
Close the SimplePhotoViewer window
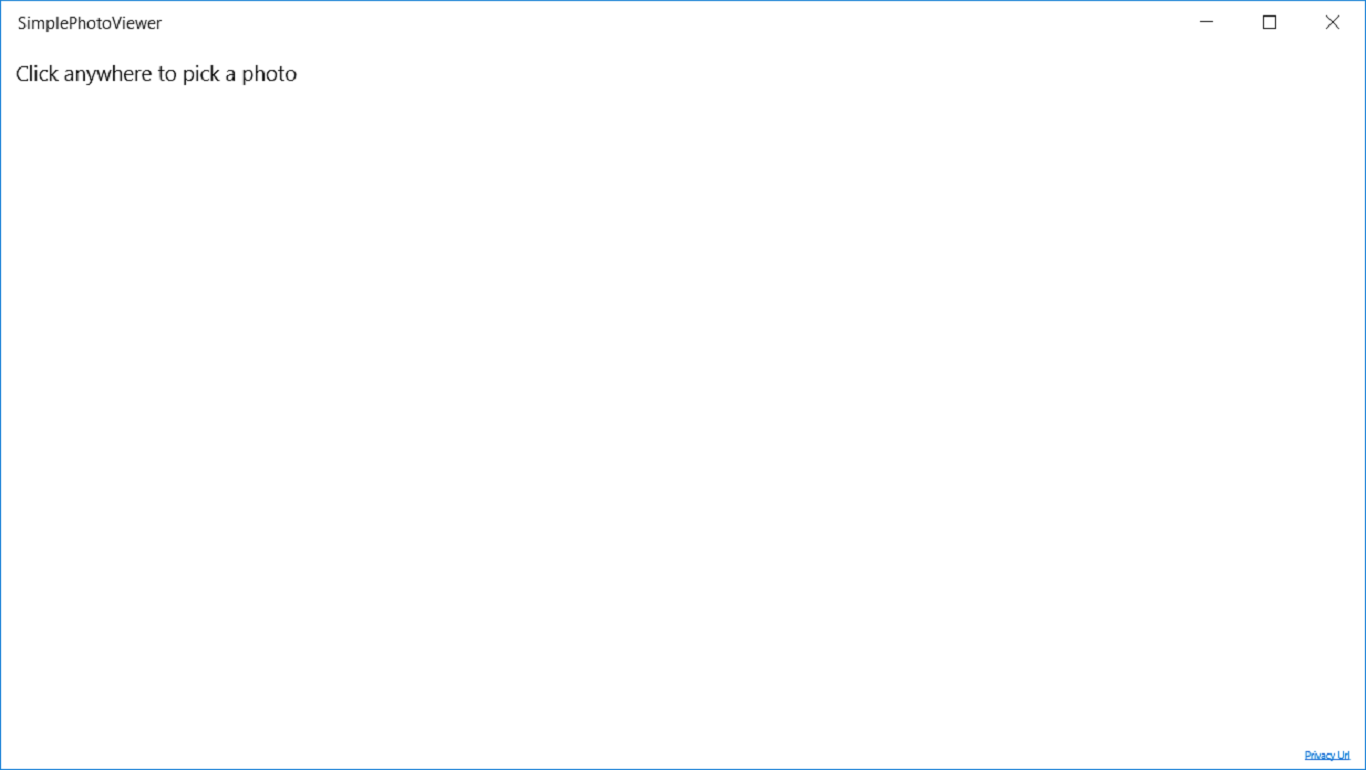(1332, 22)
